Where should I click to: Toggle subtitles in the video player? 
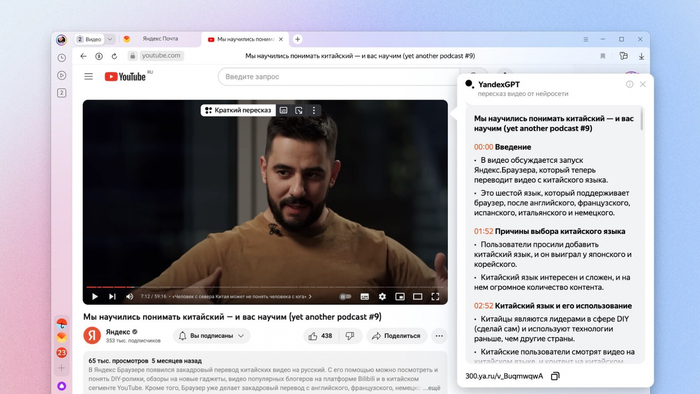(x=365, y=296)
